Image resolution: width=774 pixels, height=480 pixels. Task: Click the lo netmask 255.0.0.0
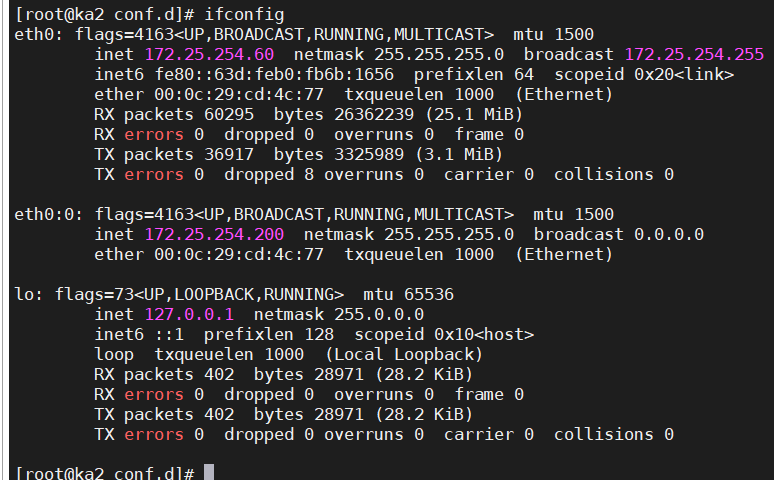click(379, 314)
